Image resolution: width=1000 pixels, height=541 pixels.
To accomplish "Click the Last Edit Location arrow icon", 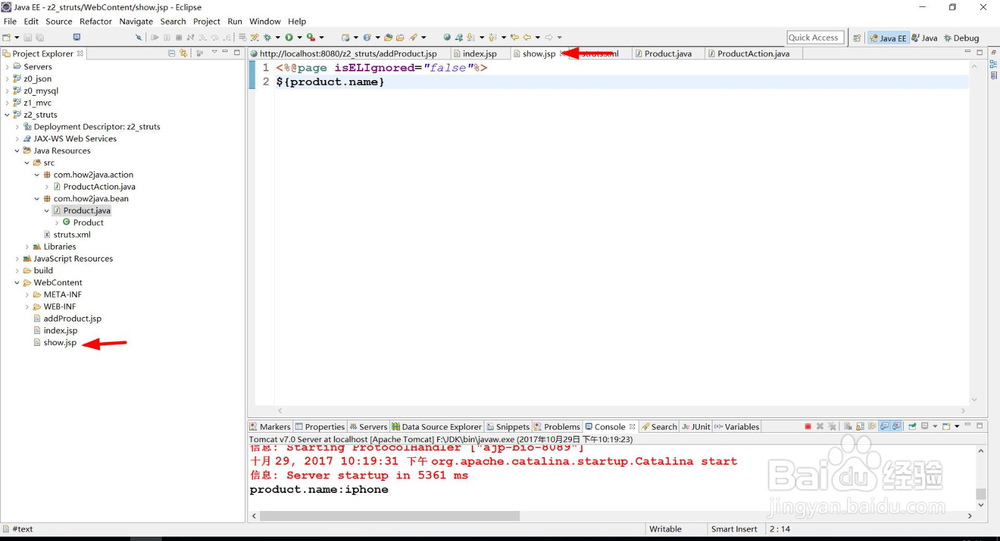I will (x=514, y=37).
